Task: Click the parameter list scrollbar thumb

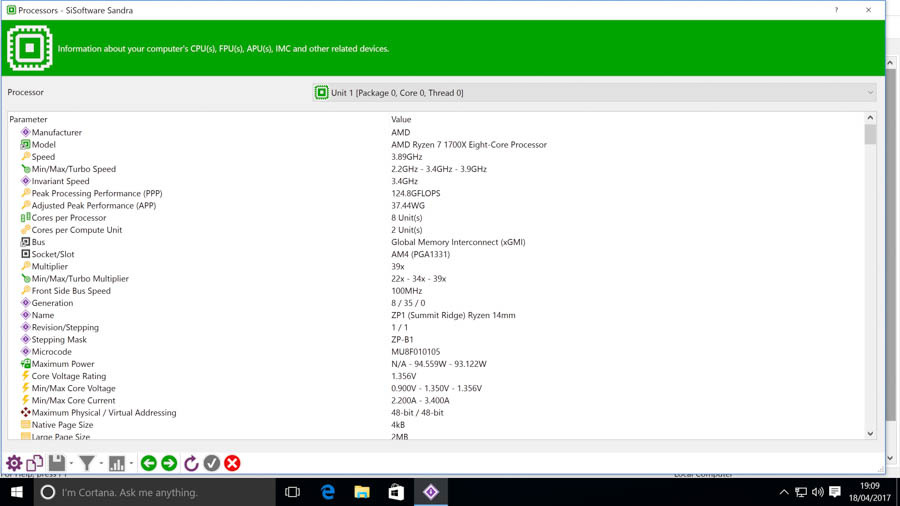Action: click(870, 134)
